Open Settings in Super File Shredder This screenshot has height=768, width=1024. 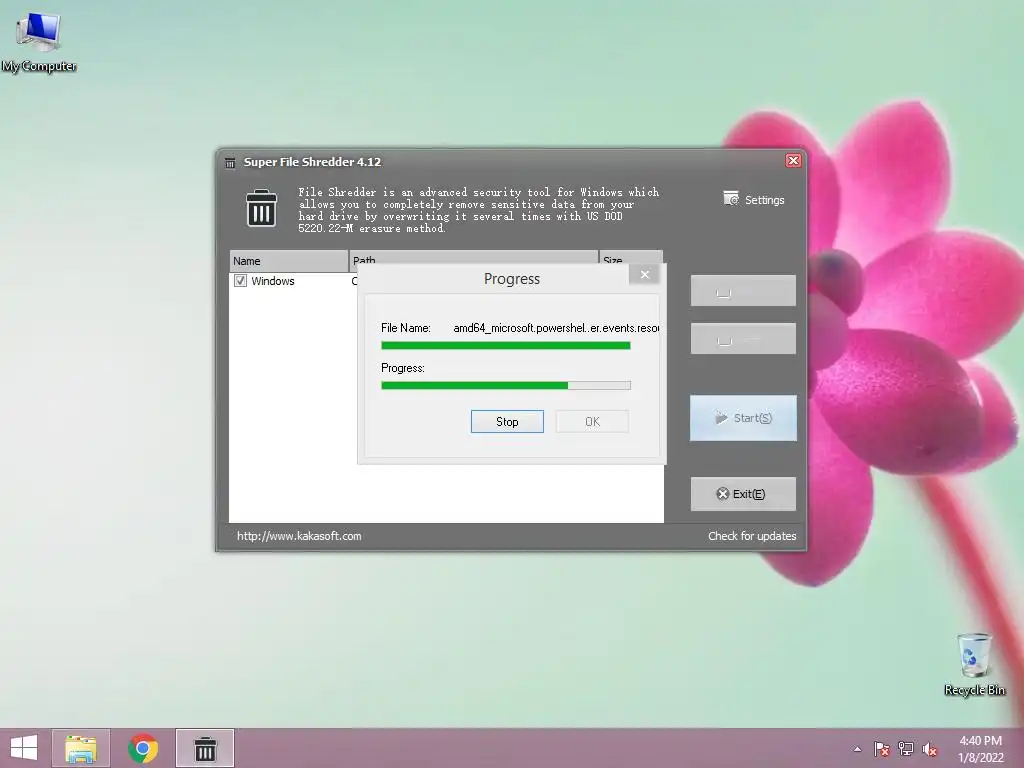pos(754,199)
